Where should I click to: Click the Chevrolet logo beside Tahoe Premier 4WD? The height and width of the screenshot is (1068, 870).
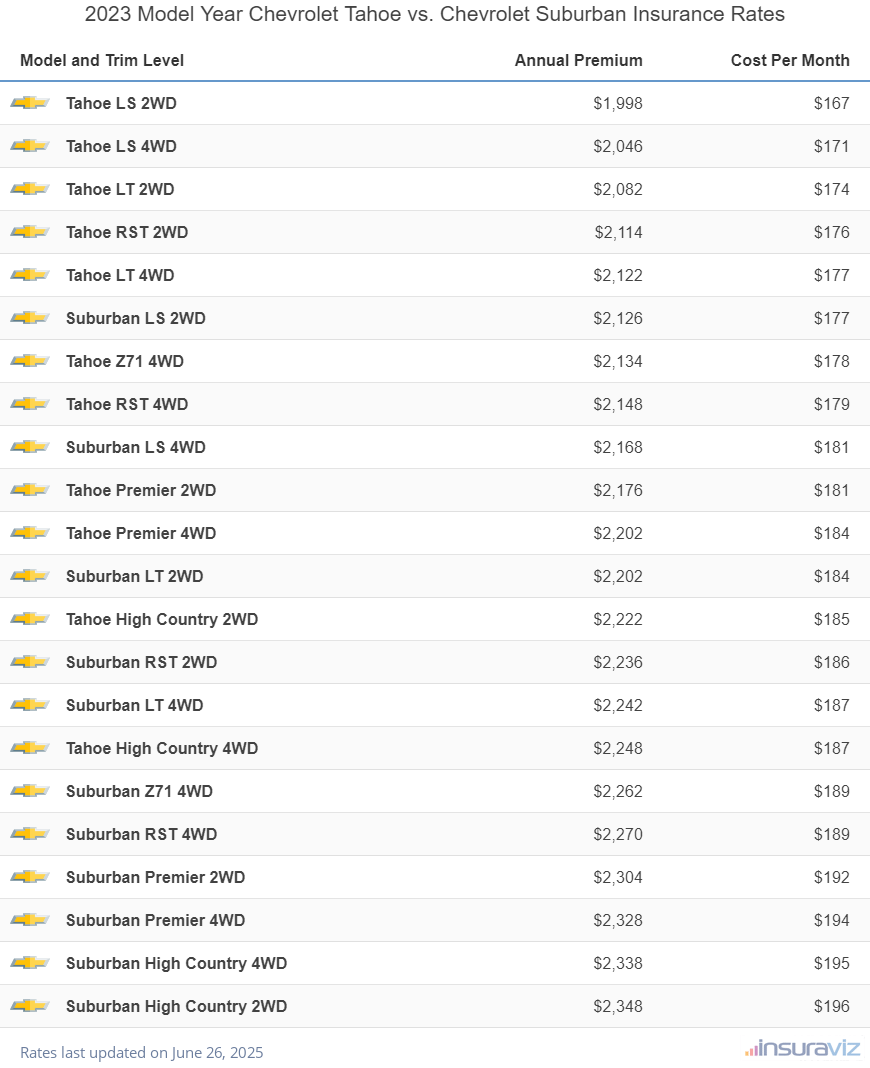point(30,533)
